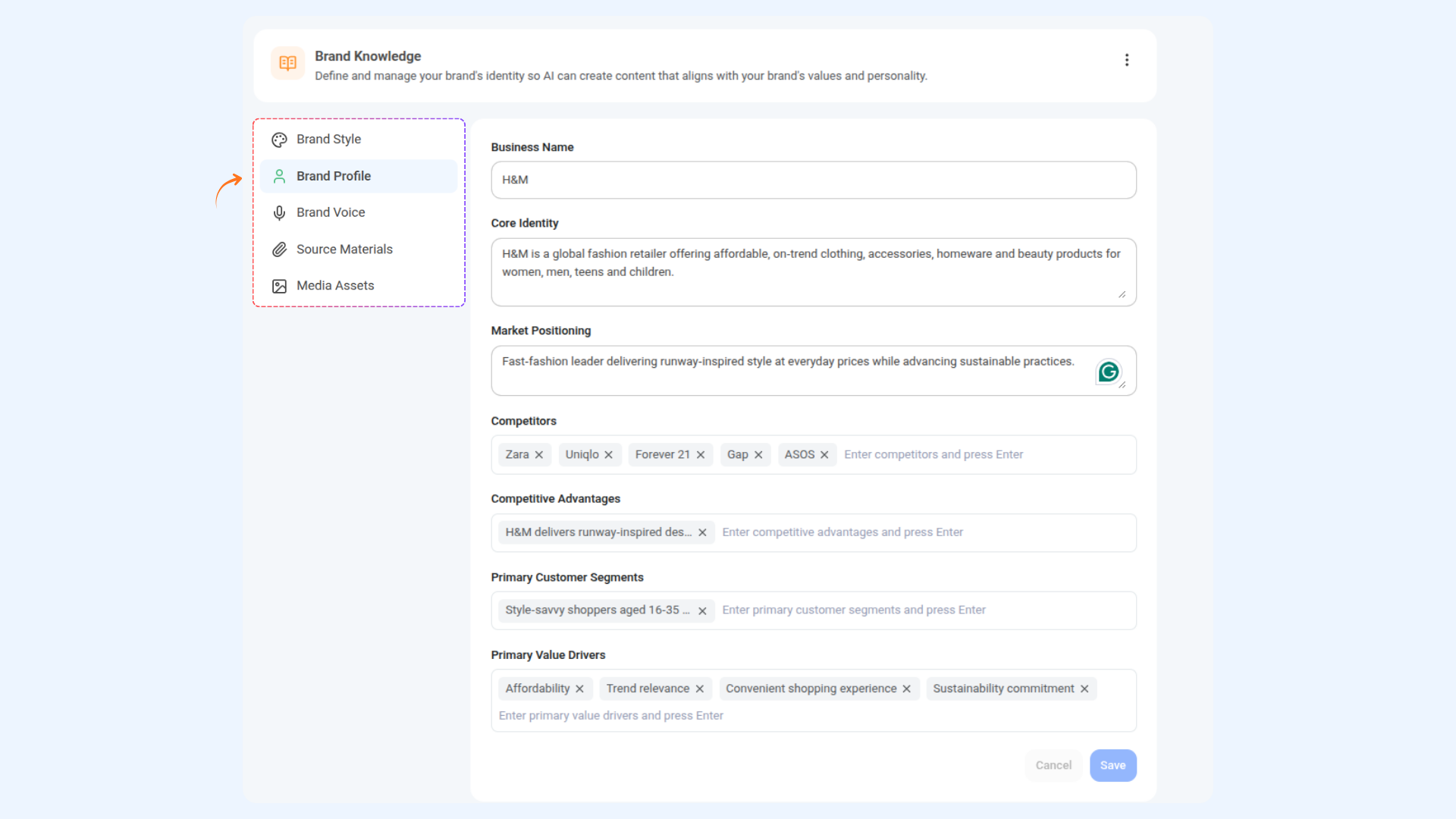Click the Convenient shopping experience tag text
This screenshot has height=819, width=1456.
click(811, 689)
